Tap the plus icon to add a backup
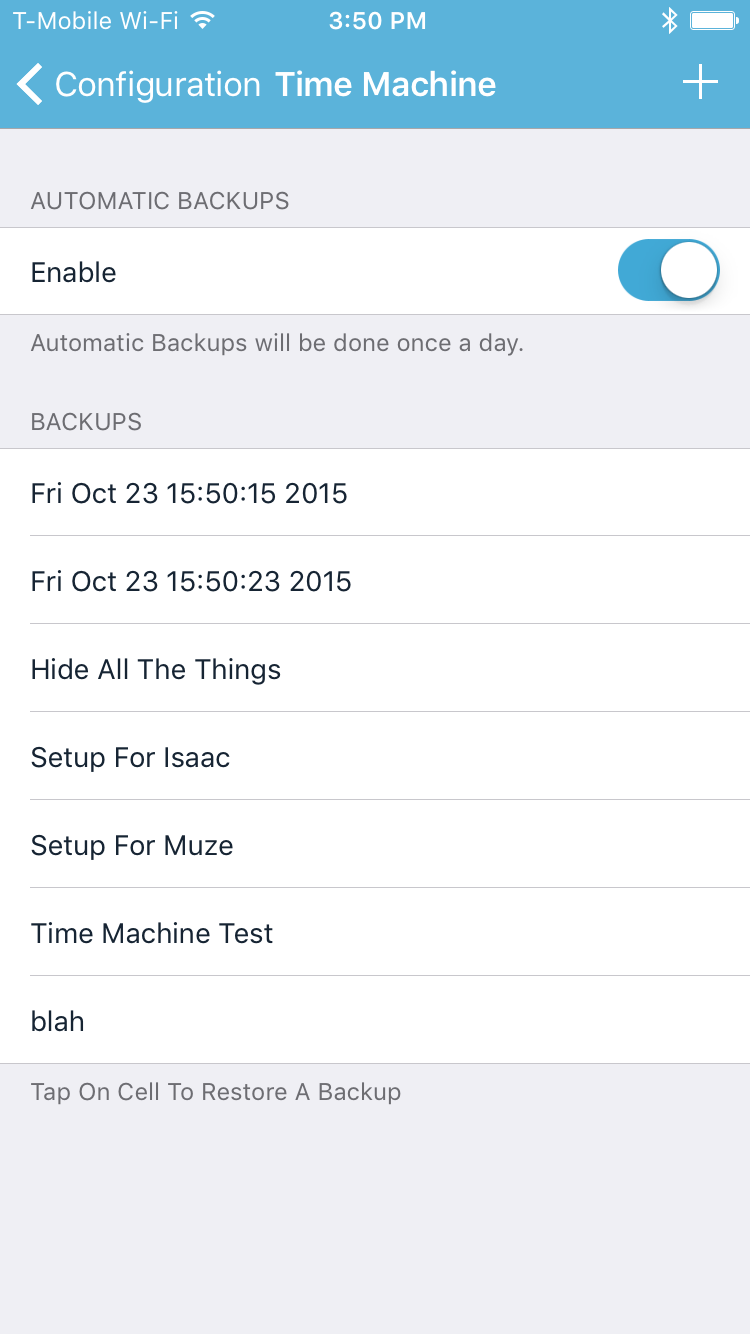The height and width of the screenshot is (1334, 750). tap(700, 83)
